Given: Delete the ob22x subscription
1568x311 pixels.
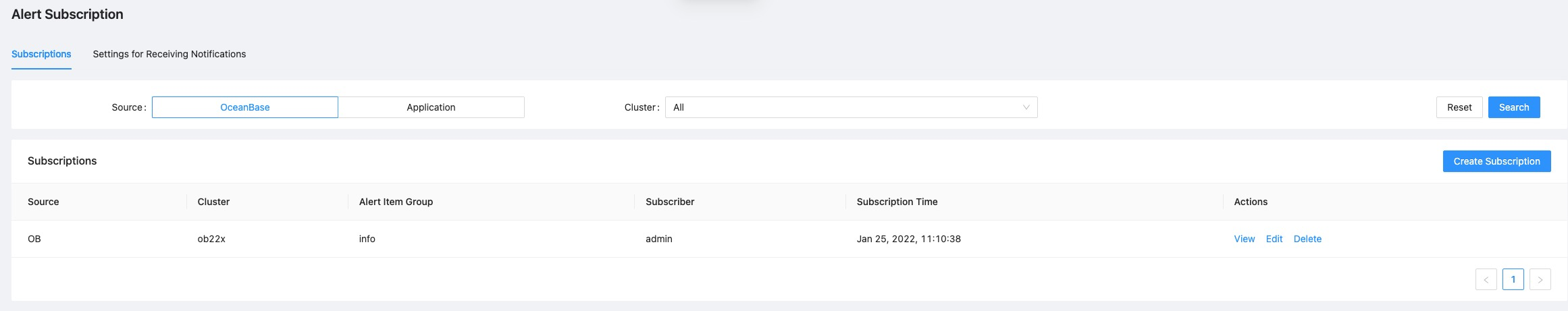Looking at the screenshot, I should point(1307,239).
